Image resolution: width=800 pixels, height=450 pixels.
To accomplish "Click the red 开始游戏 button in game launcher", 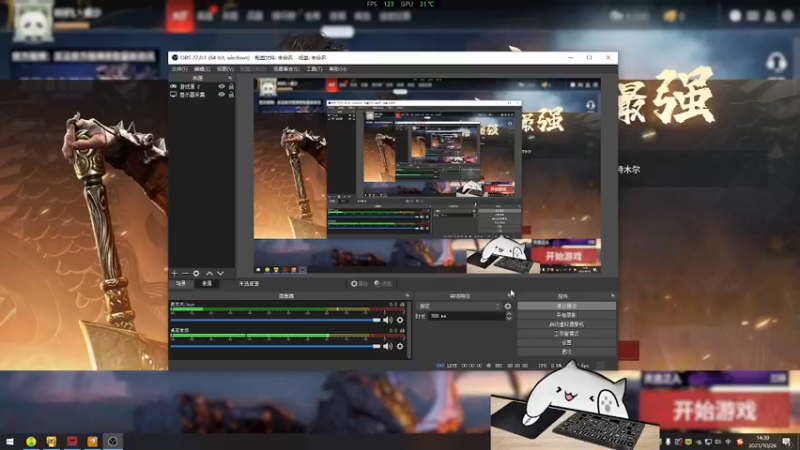I will 714,411.
